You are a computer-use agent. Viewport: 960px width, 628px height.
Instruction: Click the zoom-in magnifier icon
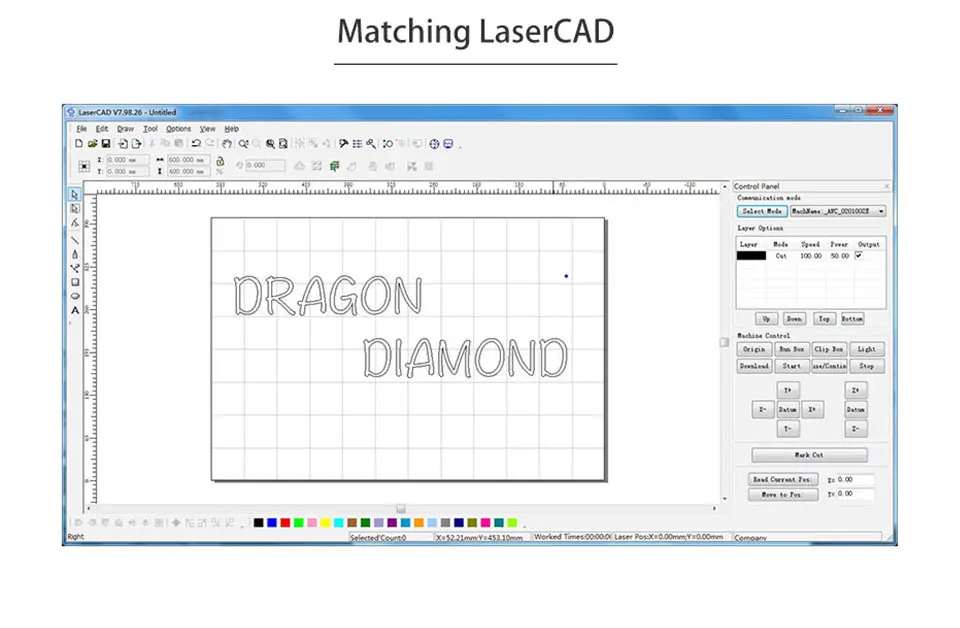(243, 144)
